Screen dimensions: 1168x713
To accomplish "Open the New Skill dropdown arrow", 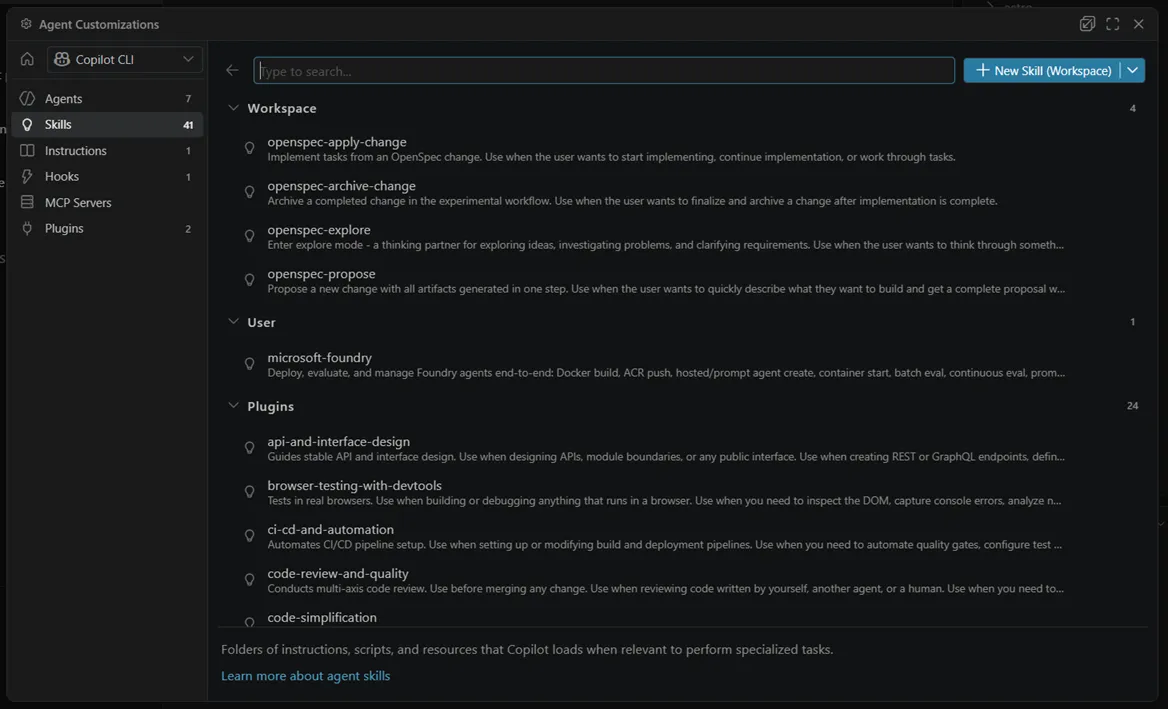I will coord(1133,70).
